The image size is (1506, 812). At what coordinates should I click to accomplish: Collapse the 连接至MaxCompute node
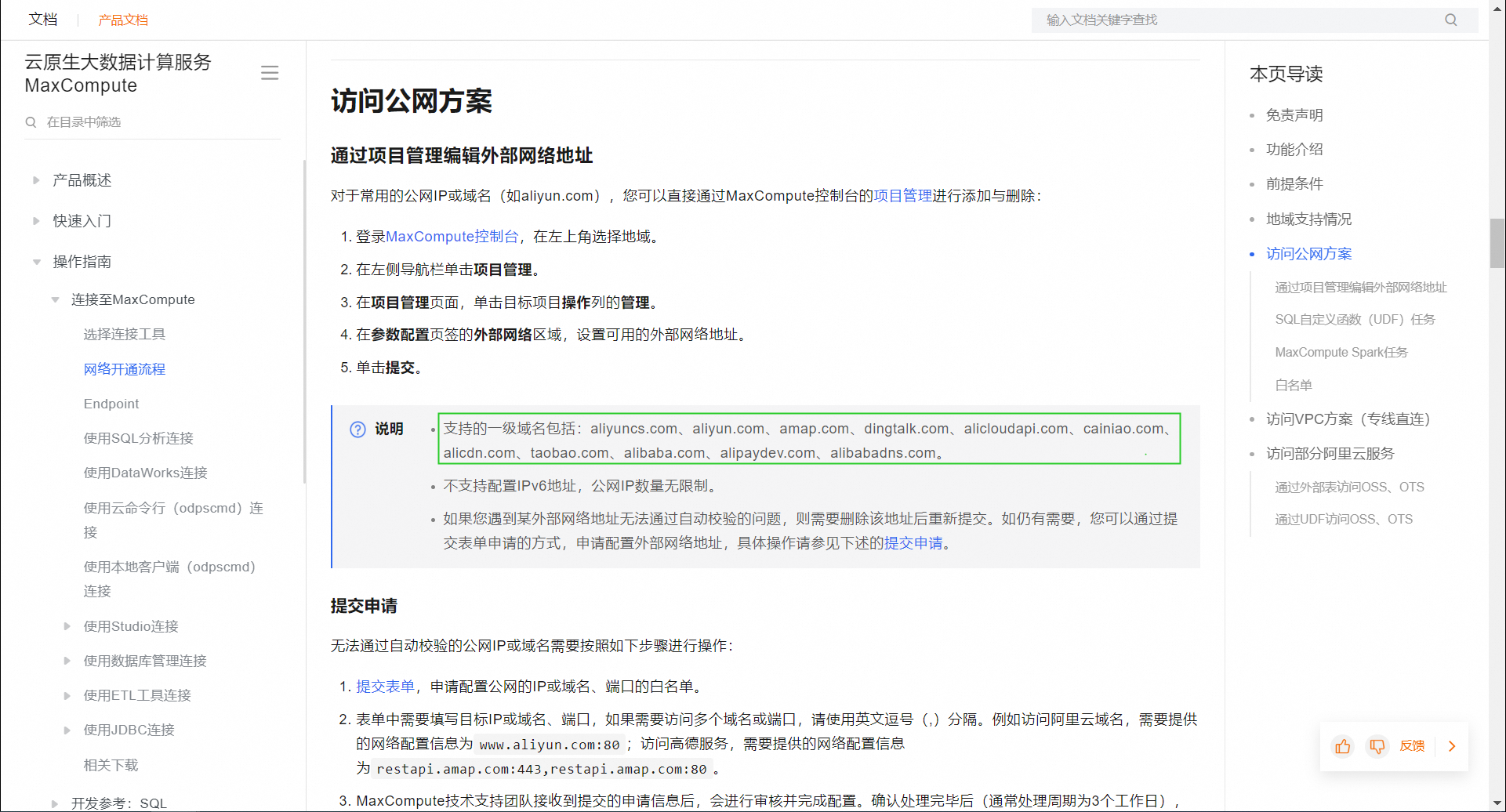[55, 299]
